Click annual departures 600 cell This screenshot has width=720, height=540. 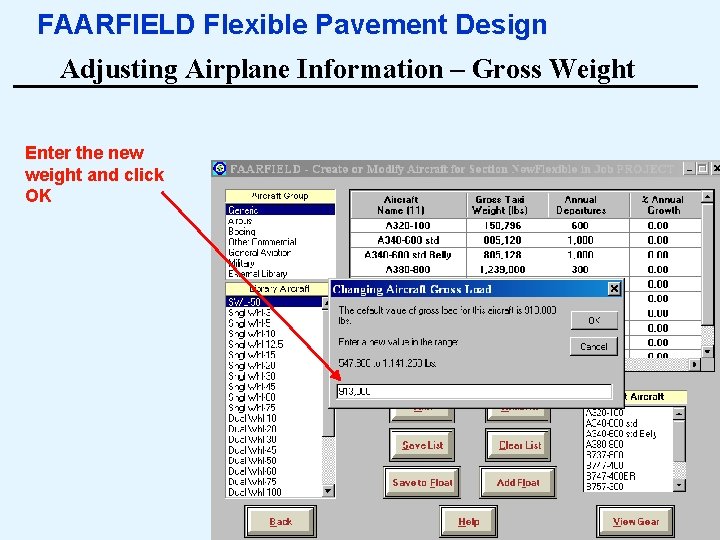point(581,225)
